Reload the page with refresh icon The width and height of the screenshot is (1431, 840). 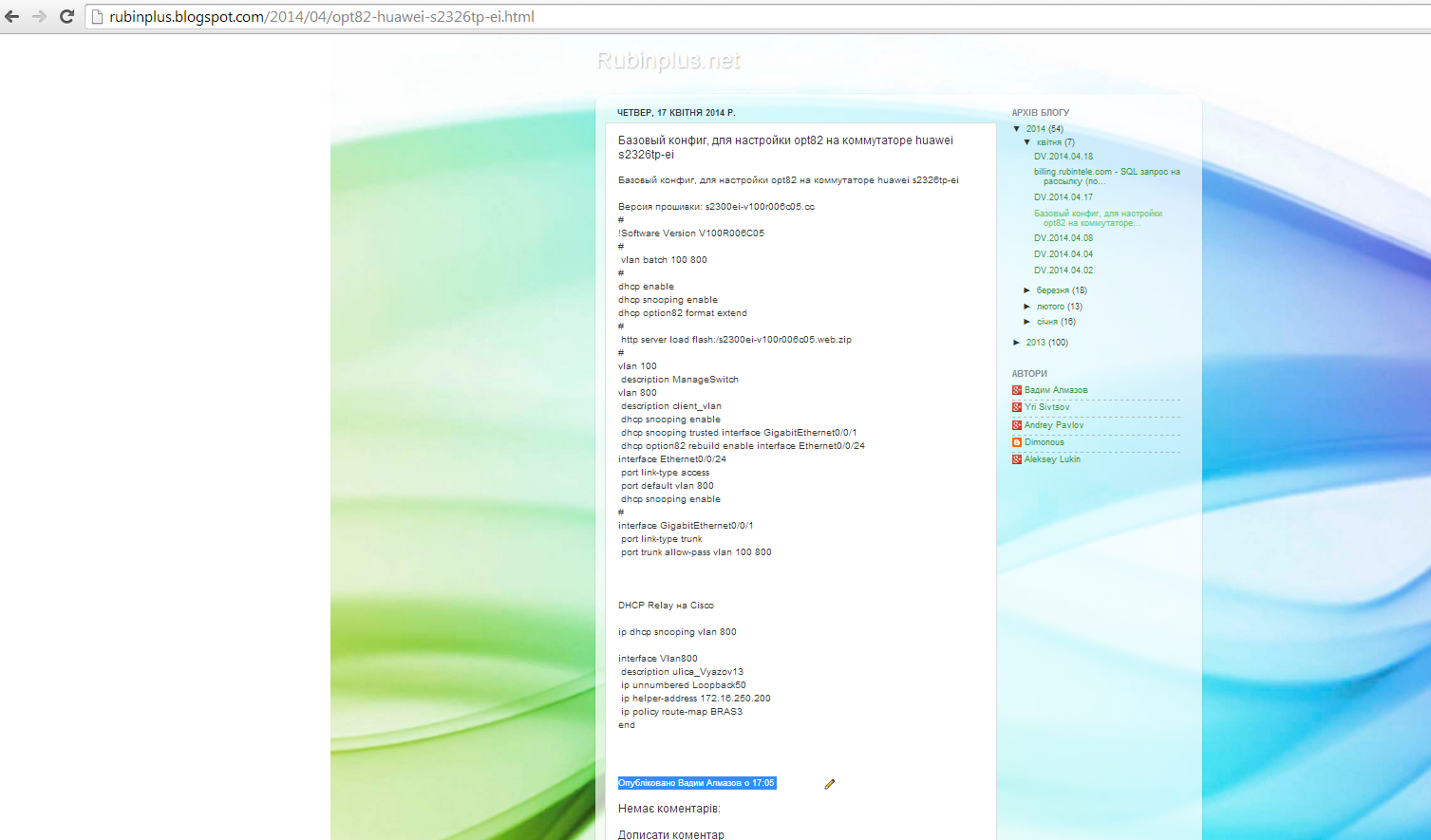pos(66,16)
